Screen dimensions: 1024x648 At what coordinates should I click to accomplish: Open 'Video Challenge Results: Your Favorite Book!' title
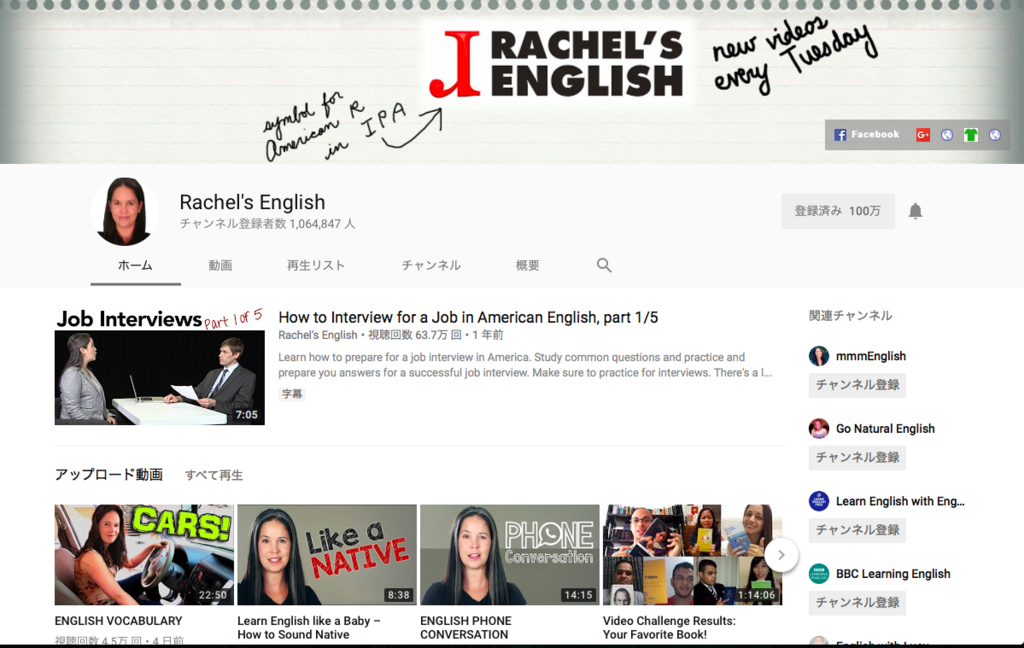669,628
